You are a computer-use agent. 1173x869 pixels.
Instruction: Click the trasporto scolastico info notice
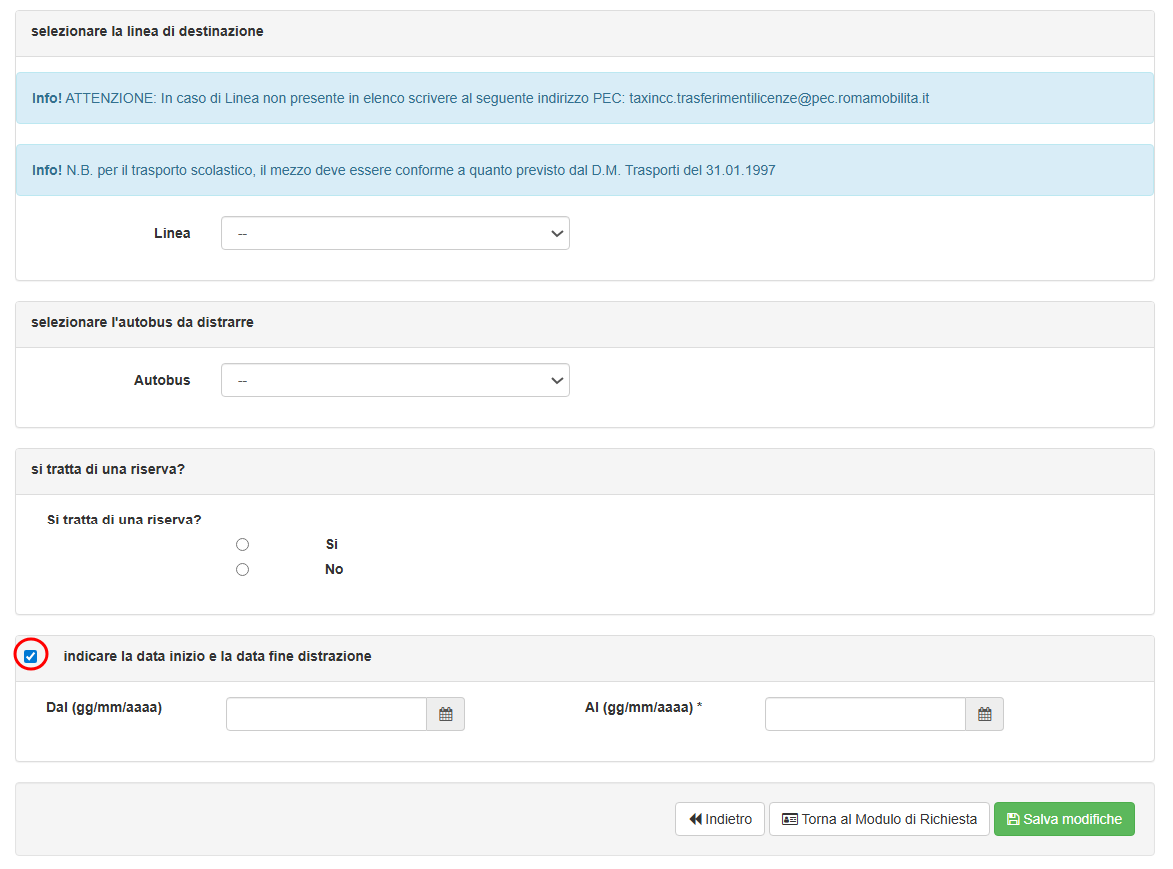[x=420, y=170]
